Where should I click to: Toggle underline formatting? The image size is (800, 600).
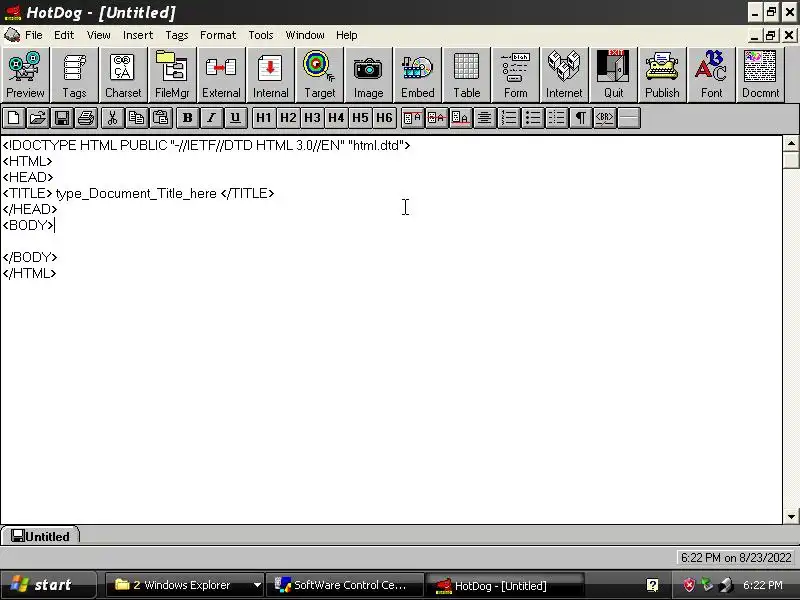tap(235, 118)
